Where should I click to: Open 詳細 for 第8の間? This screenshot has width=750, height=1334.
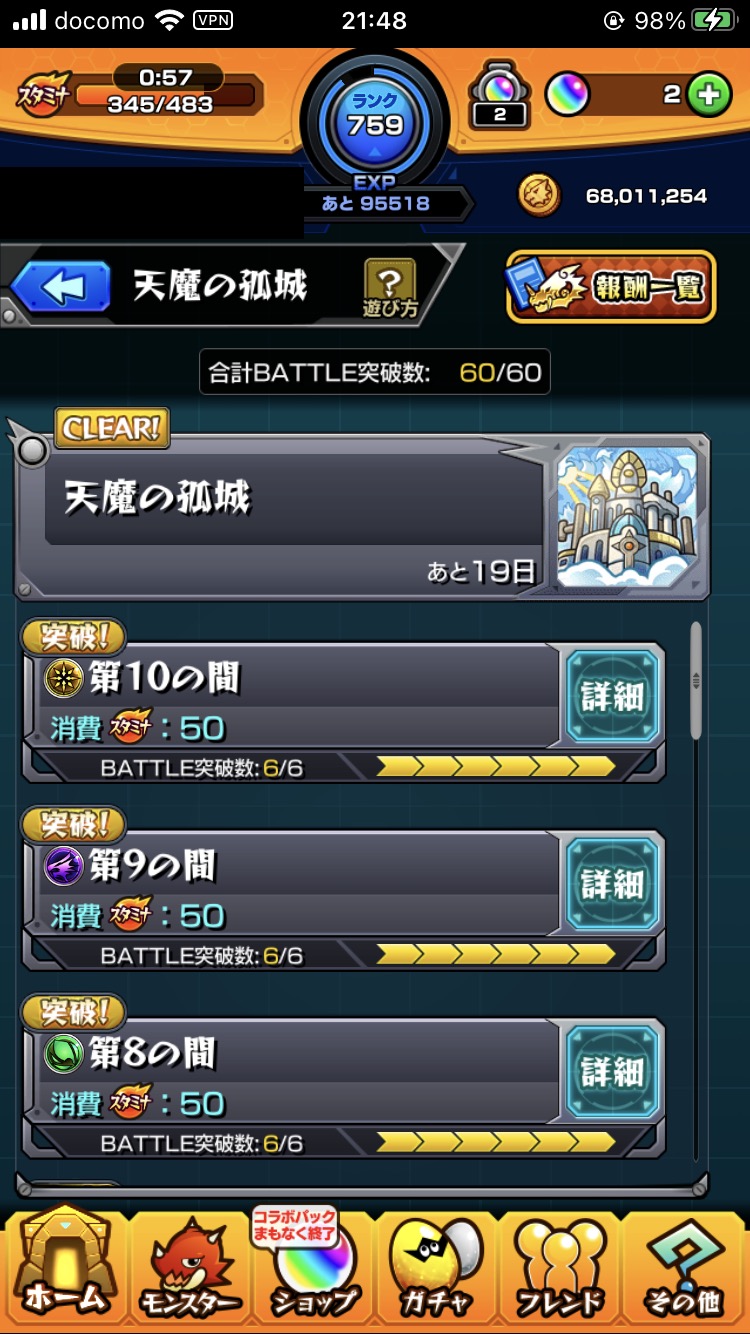612,1072
